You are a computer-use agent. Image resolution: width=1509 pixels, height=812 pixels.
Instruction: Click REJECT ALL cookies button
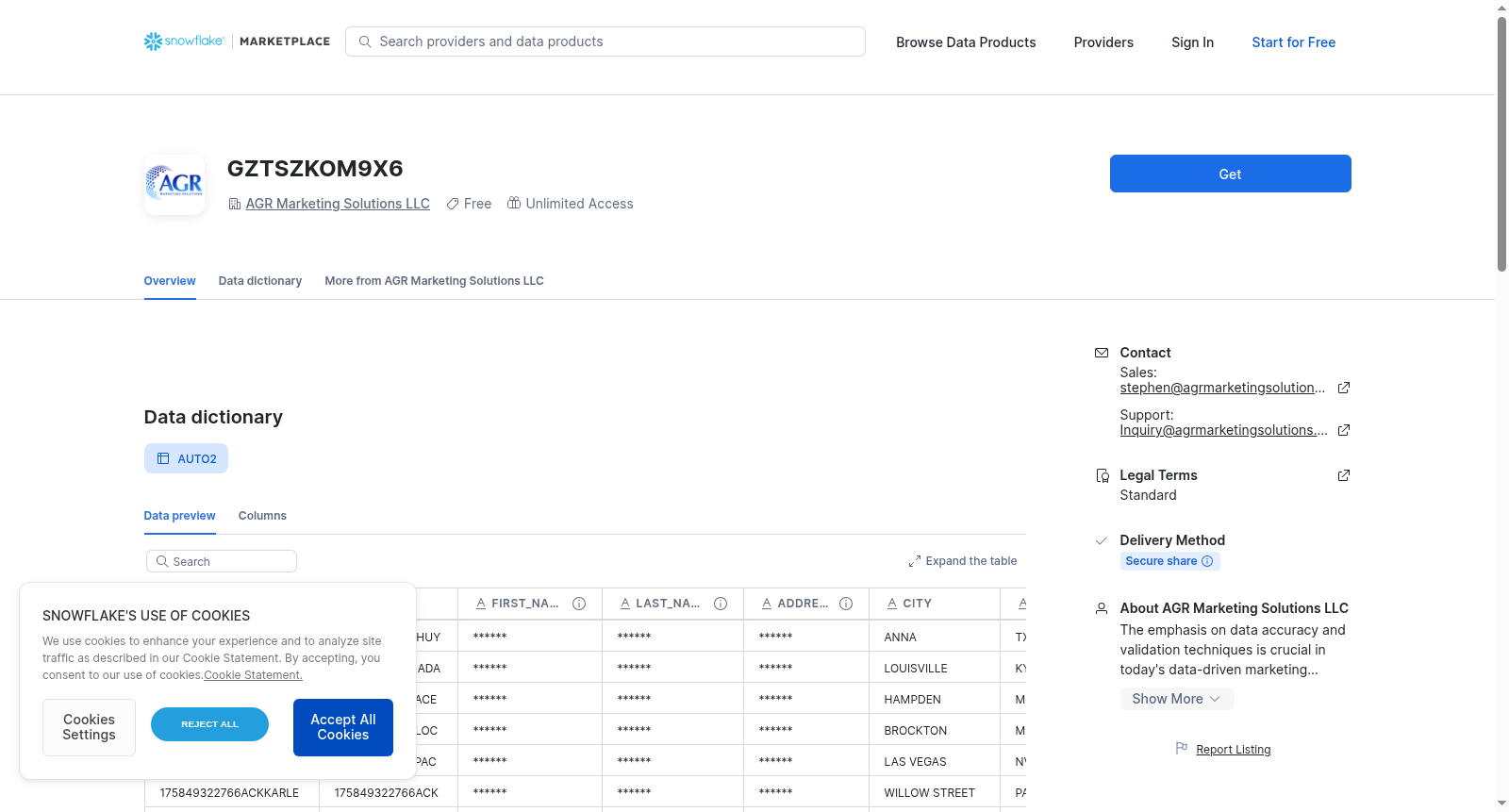coord(209,724)
